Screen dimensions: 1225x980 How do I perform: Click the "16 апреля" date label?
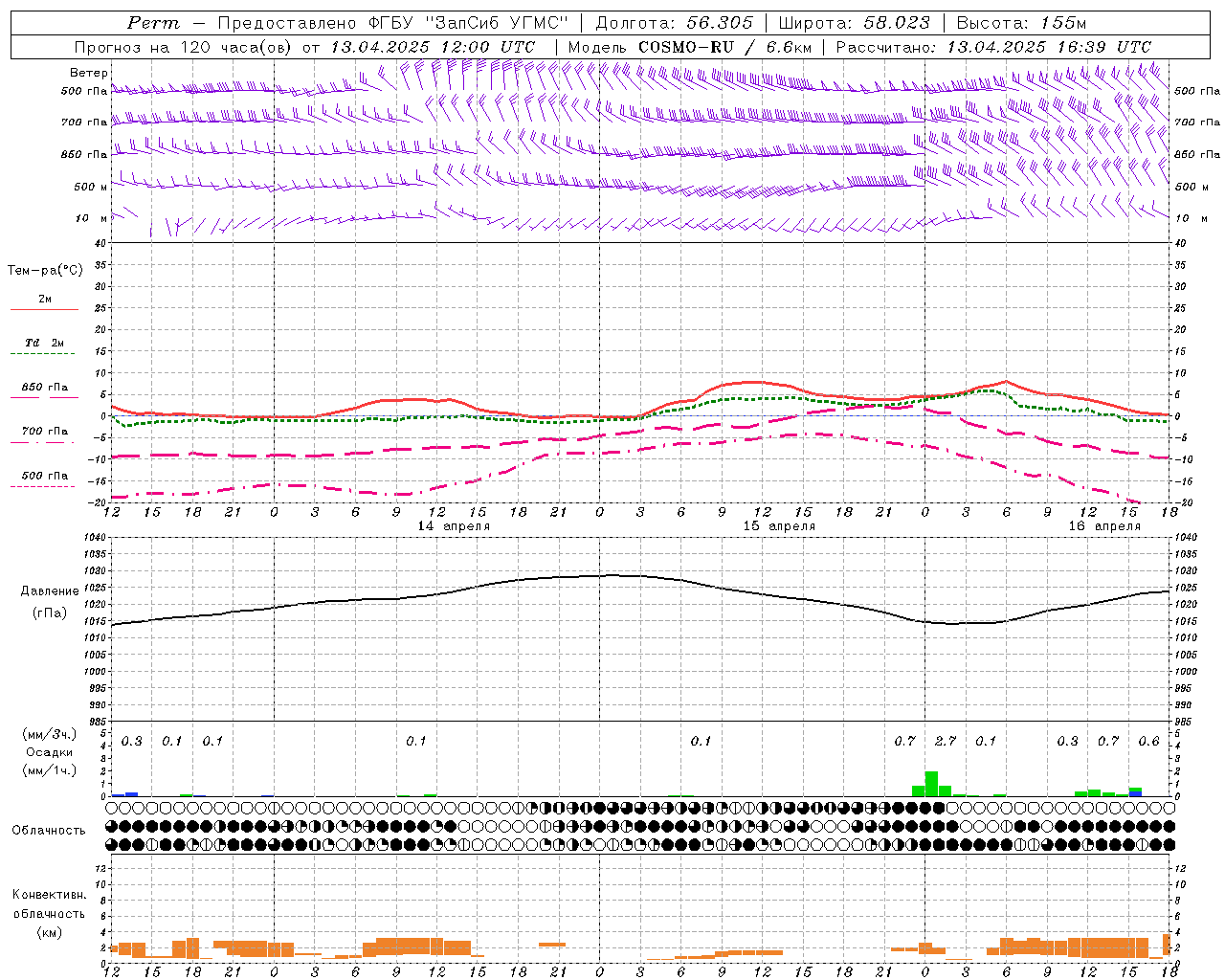[x=1104, y=526]
